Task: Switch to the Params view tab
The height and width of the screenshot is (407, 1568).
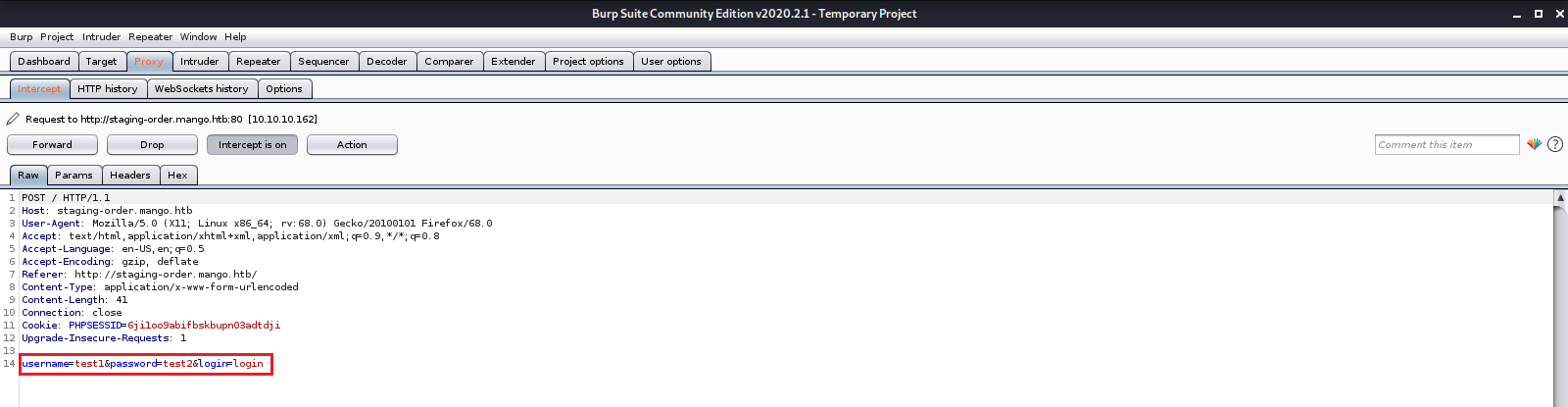Action: pos(73,175)
